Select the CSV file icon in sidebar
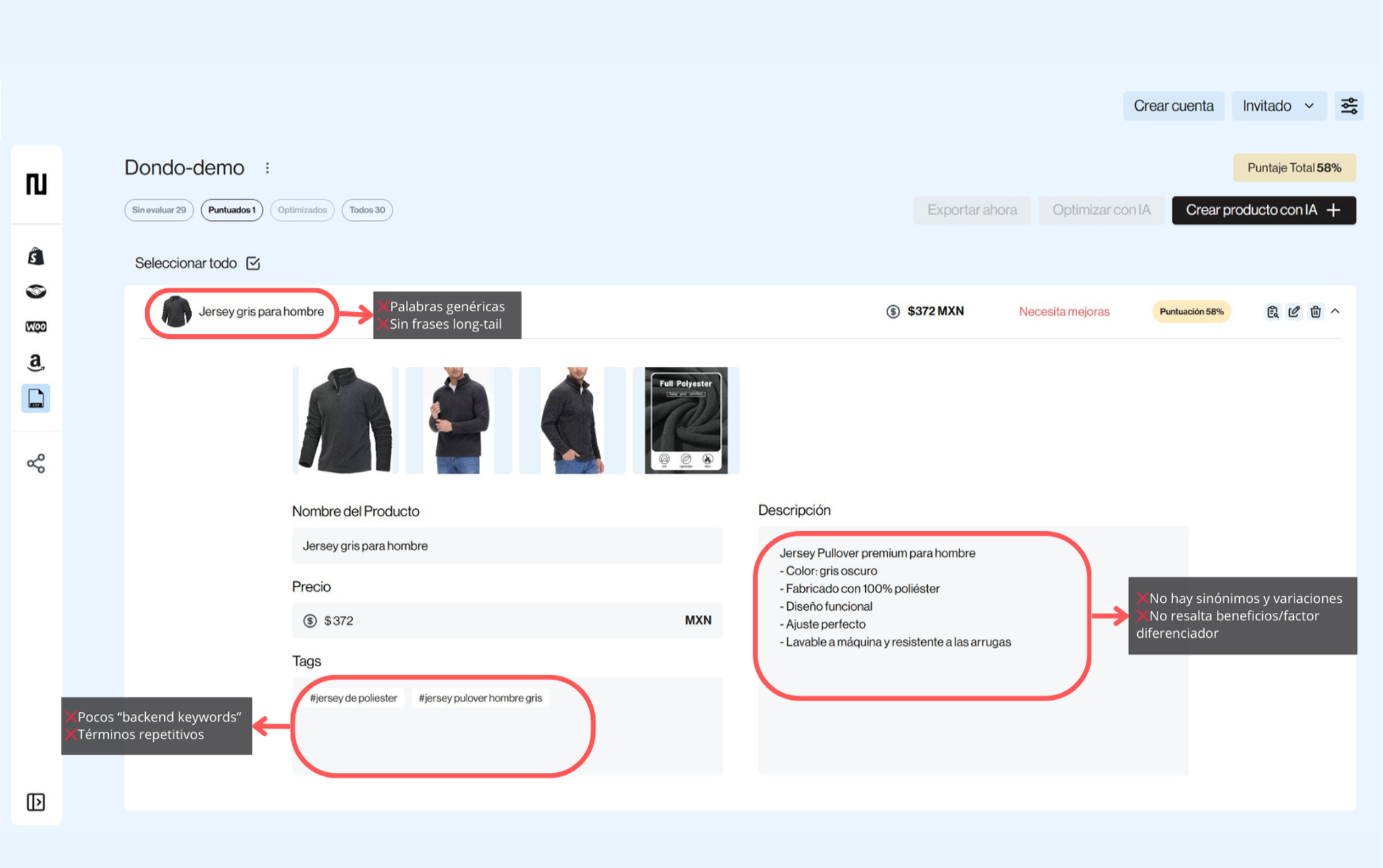 click(36, 398)
